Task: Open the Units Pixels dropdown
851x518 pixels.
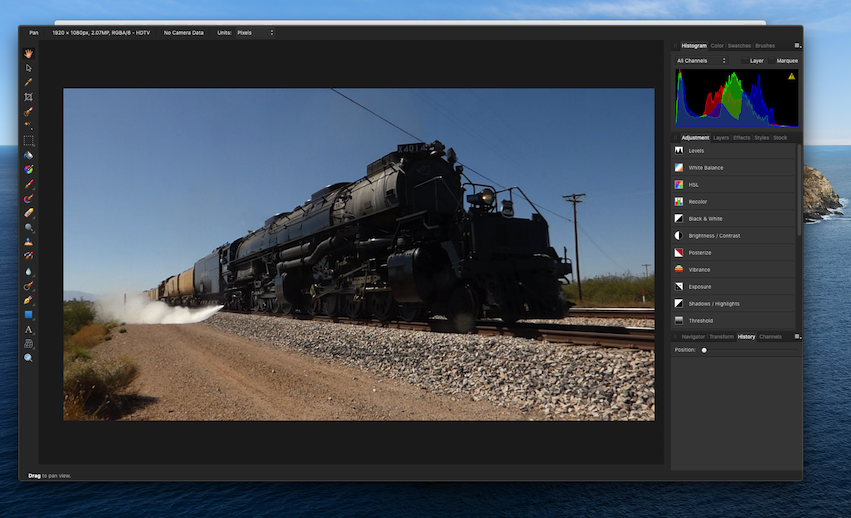Action: pyautogui.click(x=255, y=33)
